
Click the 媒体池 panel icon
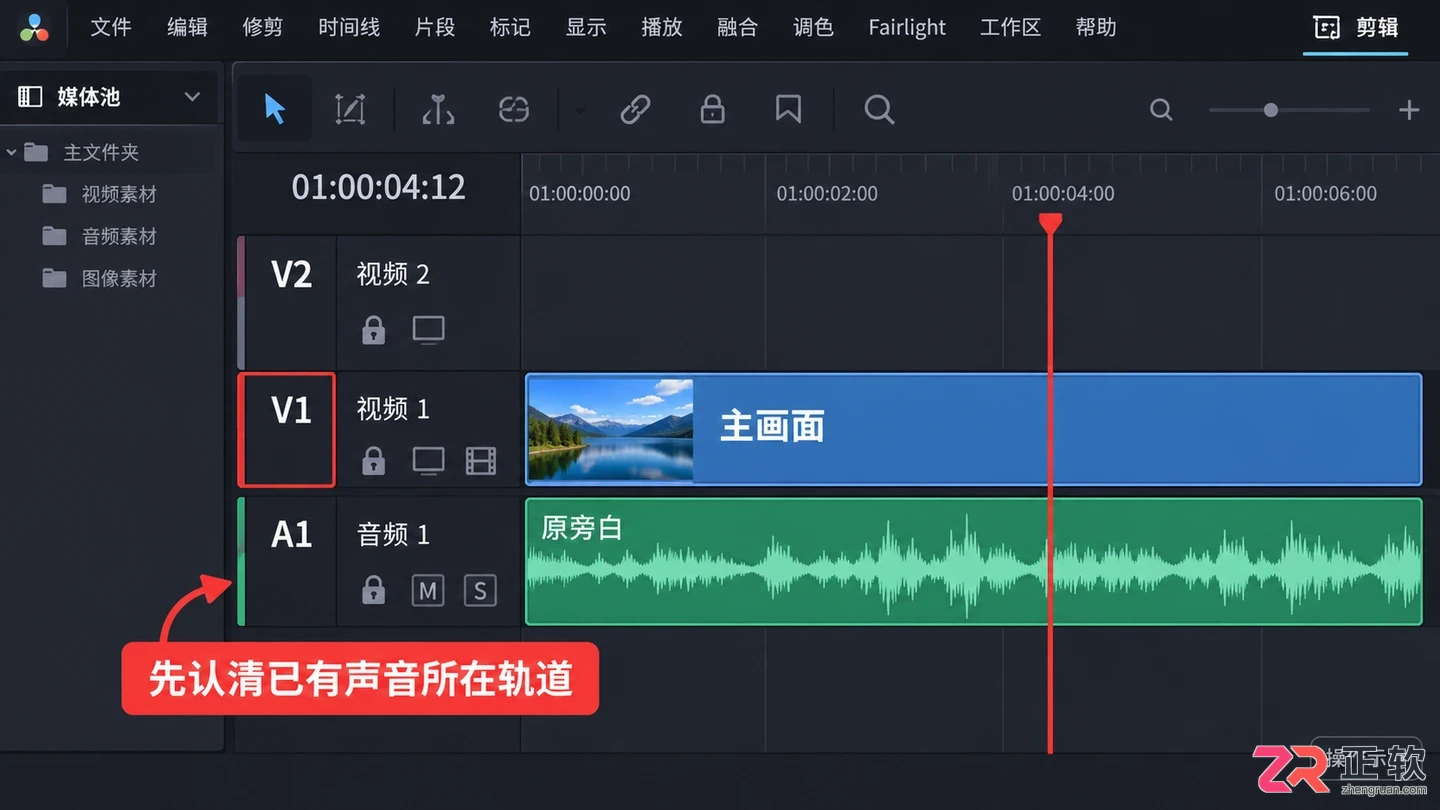tap(30, 97)
